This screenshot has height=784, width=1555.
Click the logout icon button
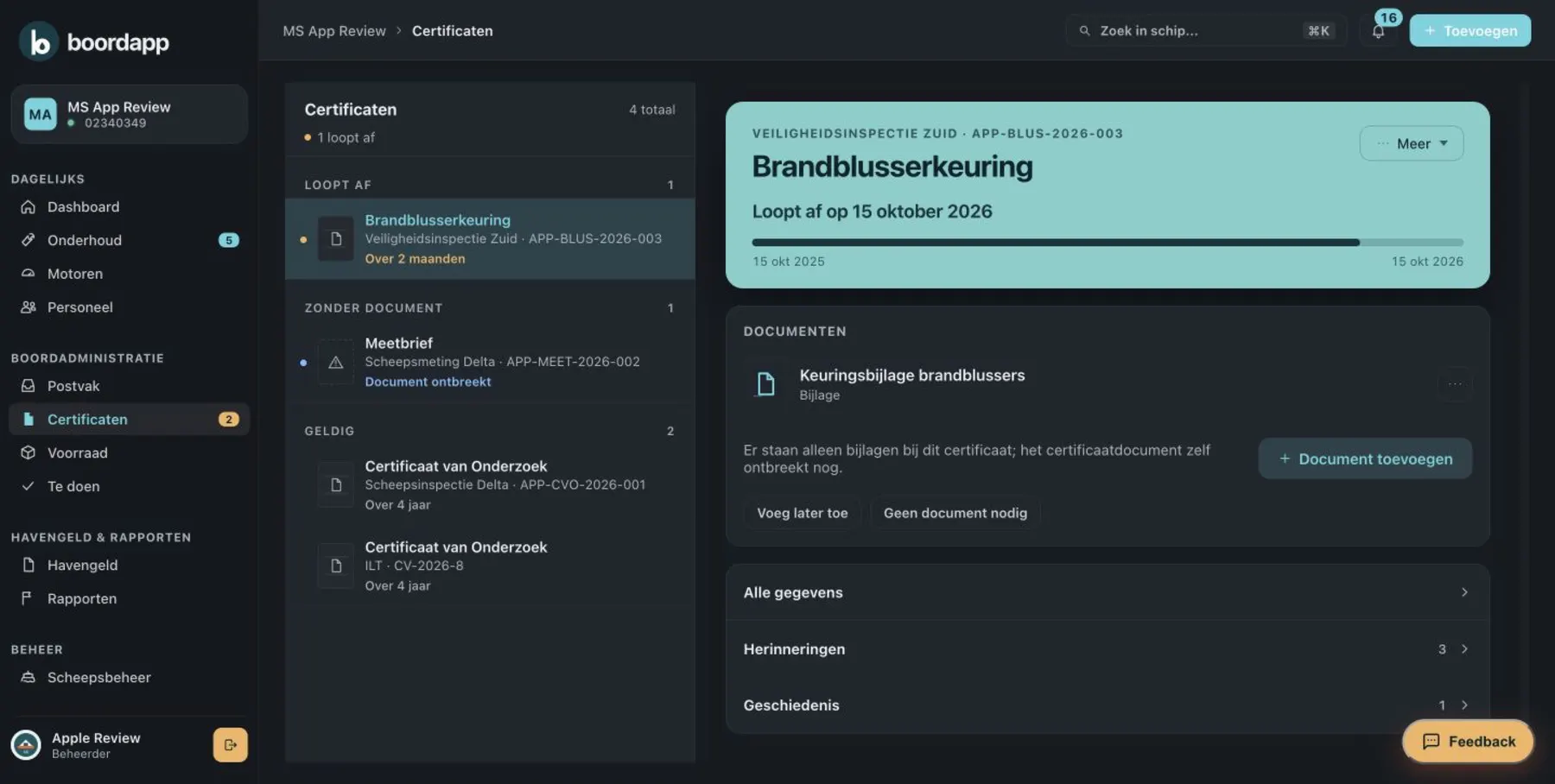(230, 745)
